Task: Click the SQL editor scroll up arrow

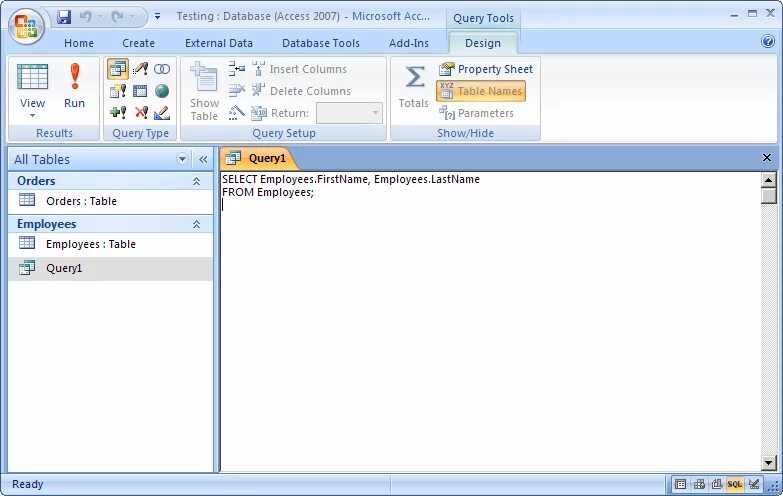Action: click(x=769, y=180)
